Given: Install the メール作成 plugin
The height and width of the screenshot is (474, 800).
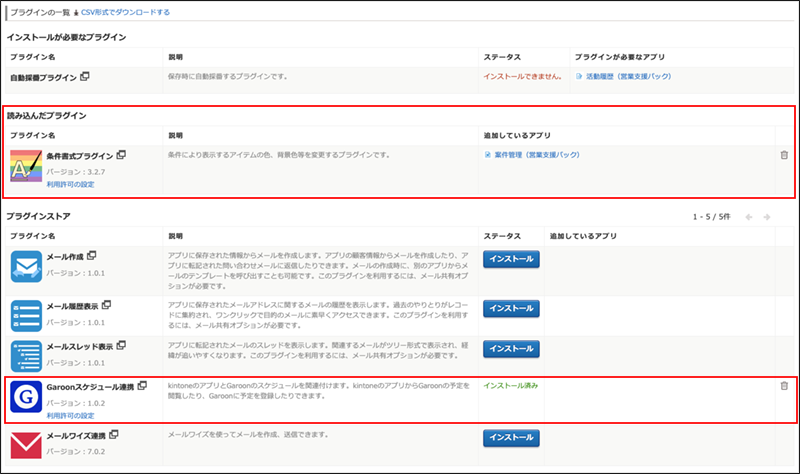Looking at the screenshot, I should (511, 259).
